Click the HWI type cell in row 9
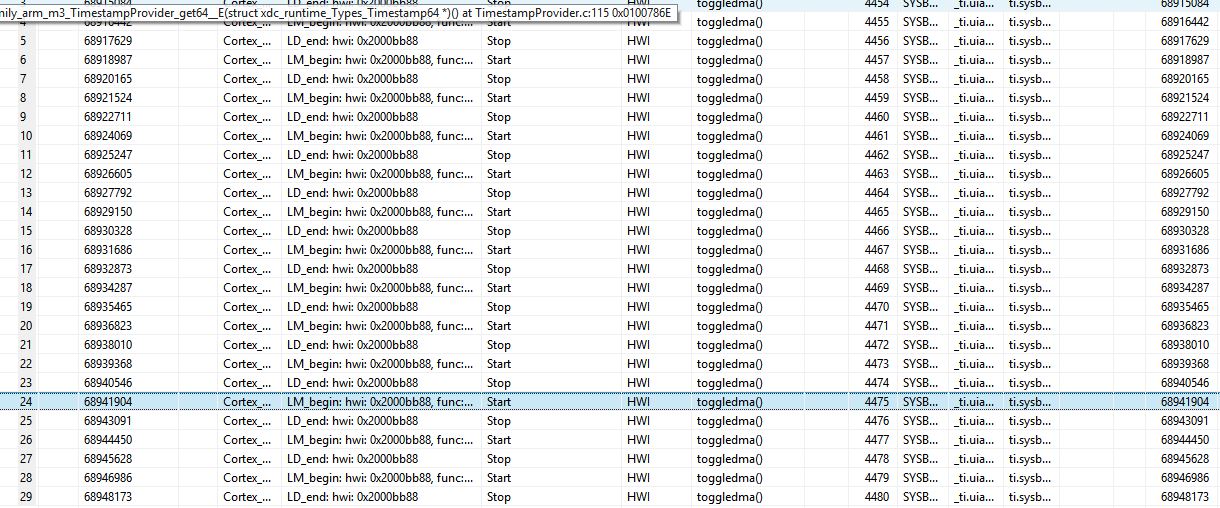1220x508 pixels. tap(638, 117)
